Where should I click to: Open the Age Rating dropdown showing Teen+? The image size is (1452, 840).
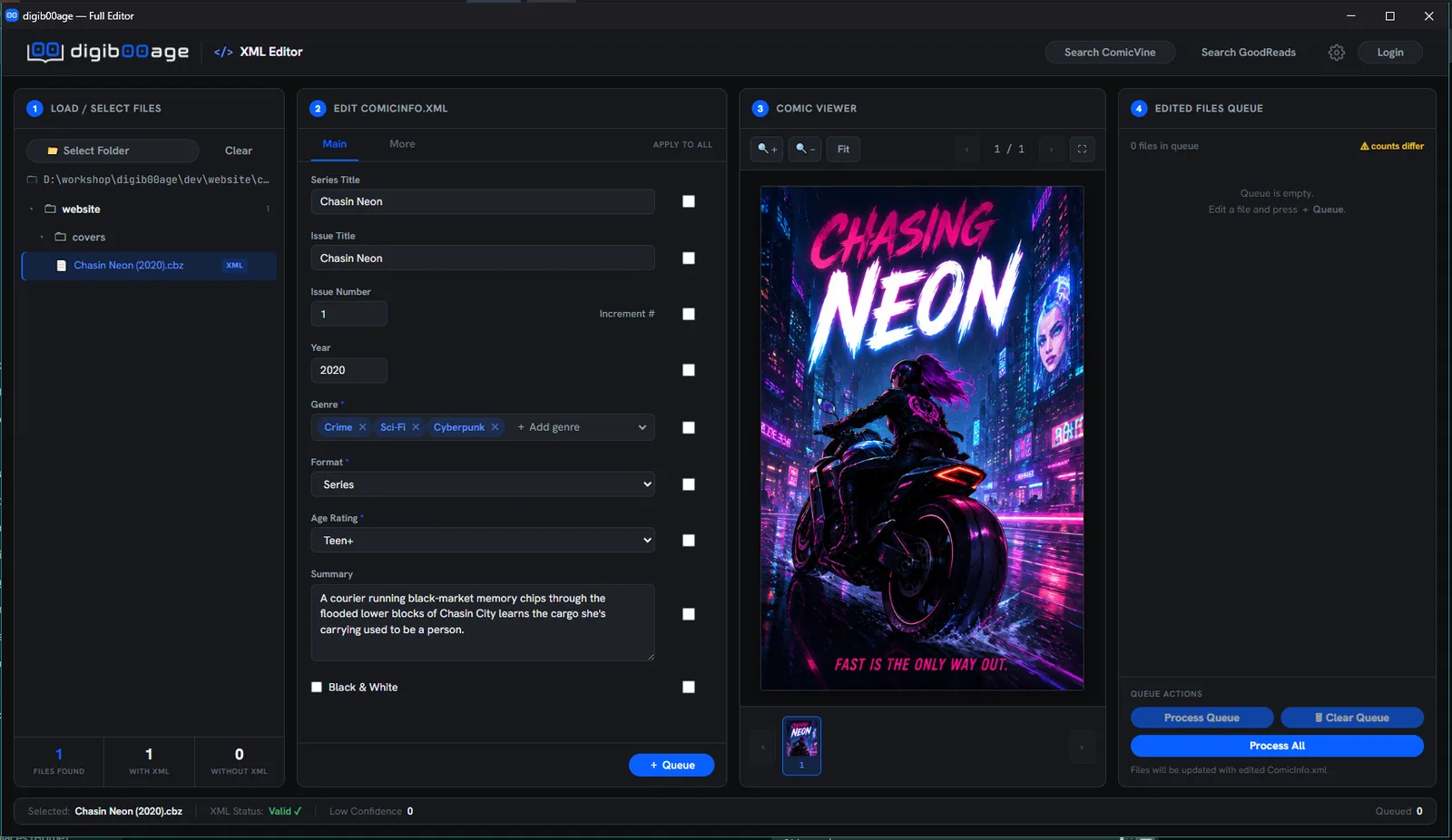[483, 541]
